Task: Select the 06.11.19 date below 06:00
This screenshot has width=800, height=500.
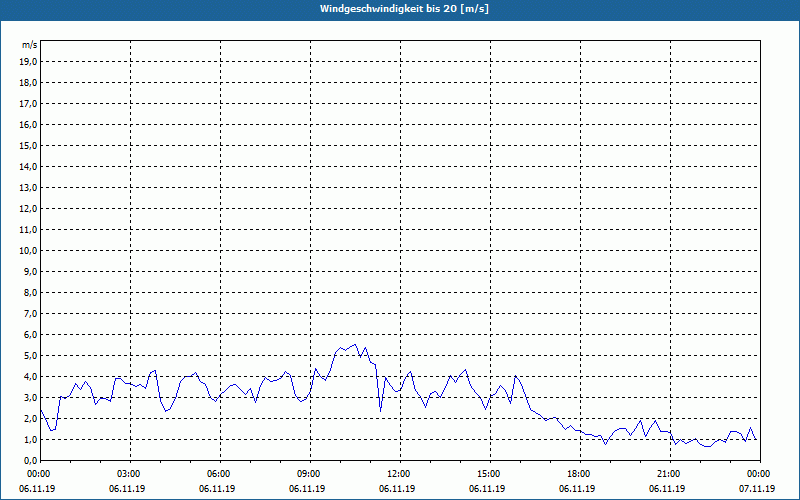Action: coord(217,488)
